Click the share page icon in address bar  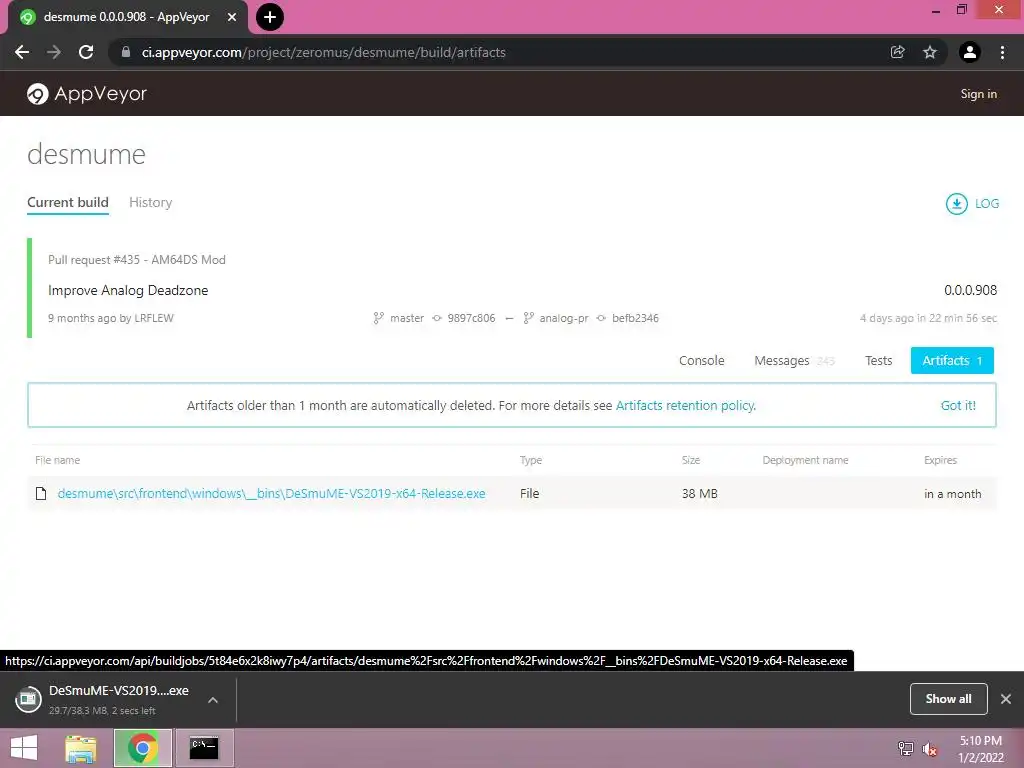point(897,52)
